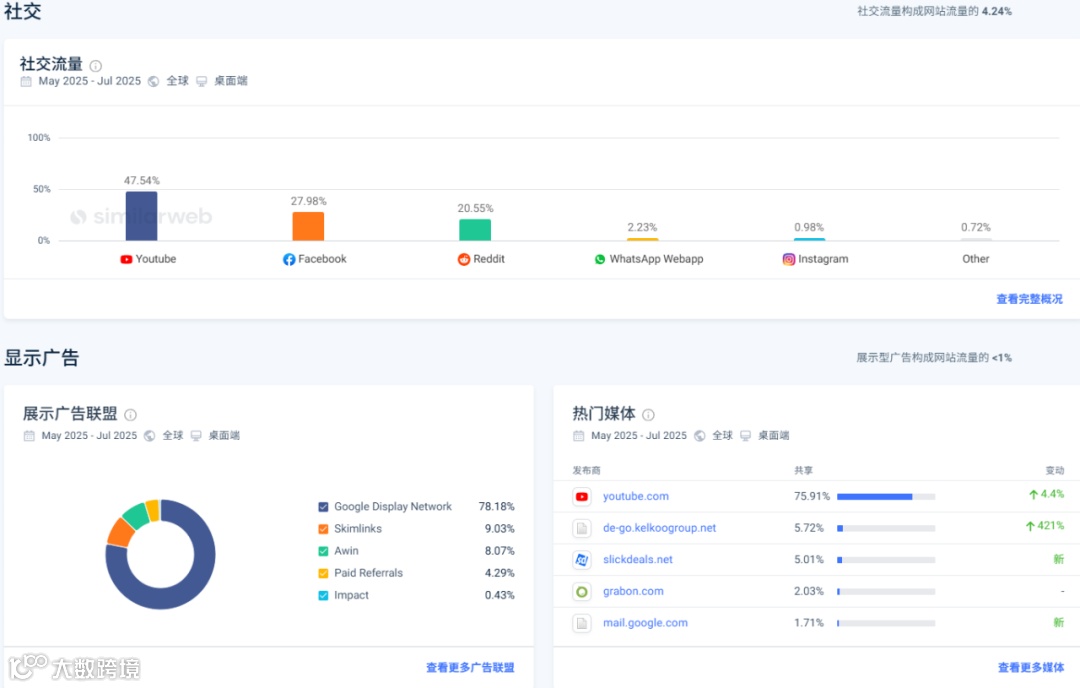Click the desktop icon in 热门媒体 panel

point(745,436)
